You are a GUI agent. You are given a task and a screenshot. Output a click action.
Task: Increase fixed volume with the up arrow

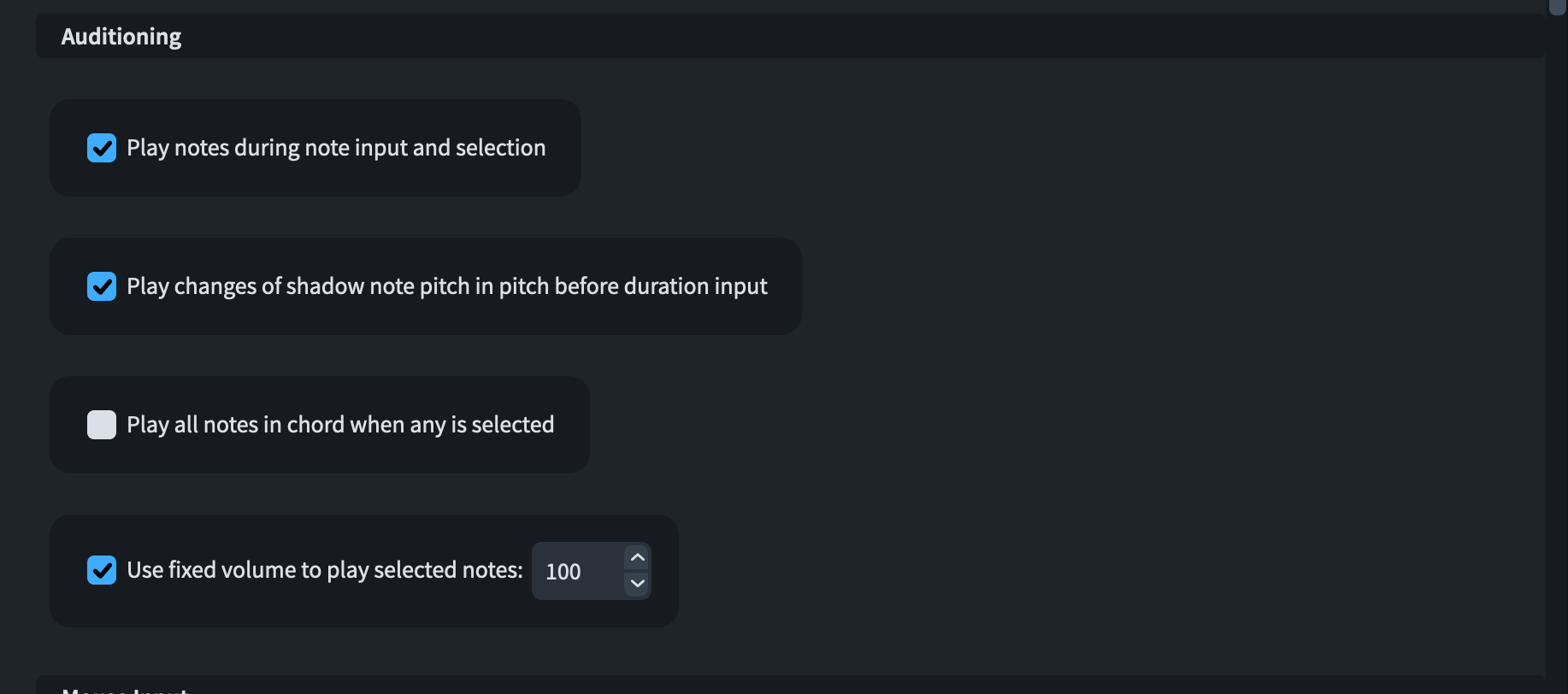click(637, 558)
